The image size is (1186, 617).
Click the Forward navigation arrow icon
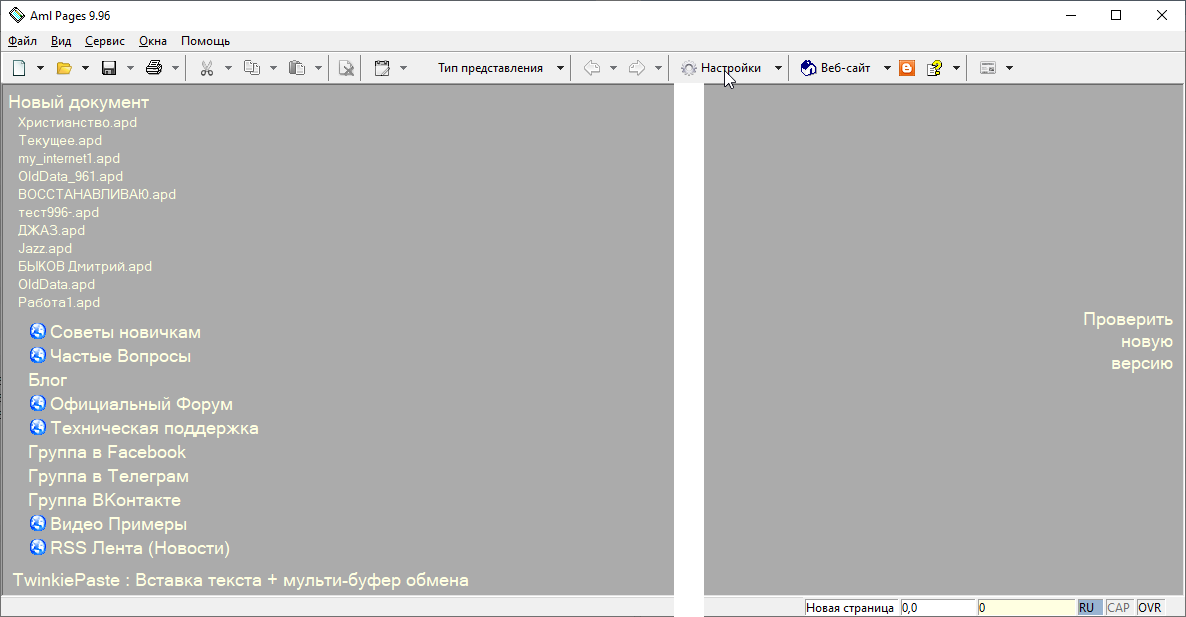637,68
